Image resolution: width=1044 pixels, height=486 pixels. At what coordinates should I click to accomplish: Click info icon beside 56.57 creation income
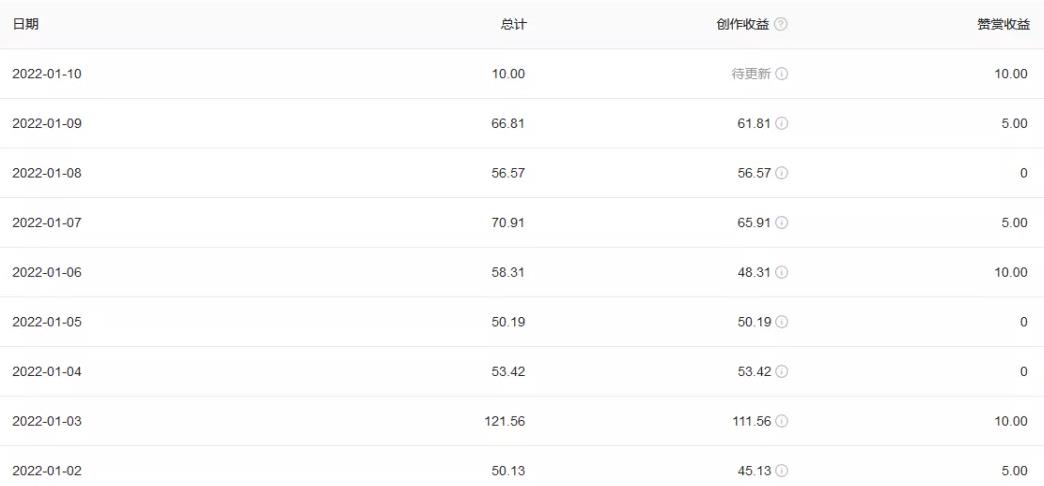[780, 173]
